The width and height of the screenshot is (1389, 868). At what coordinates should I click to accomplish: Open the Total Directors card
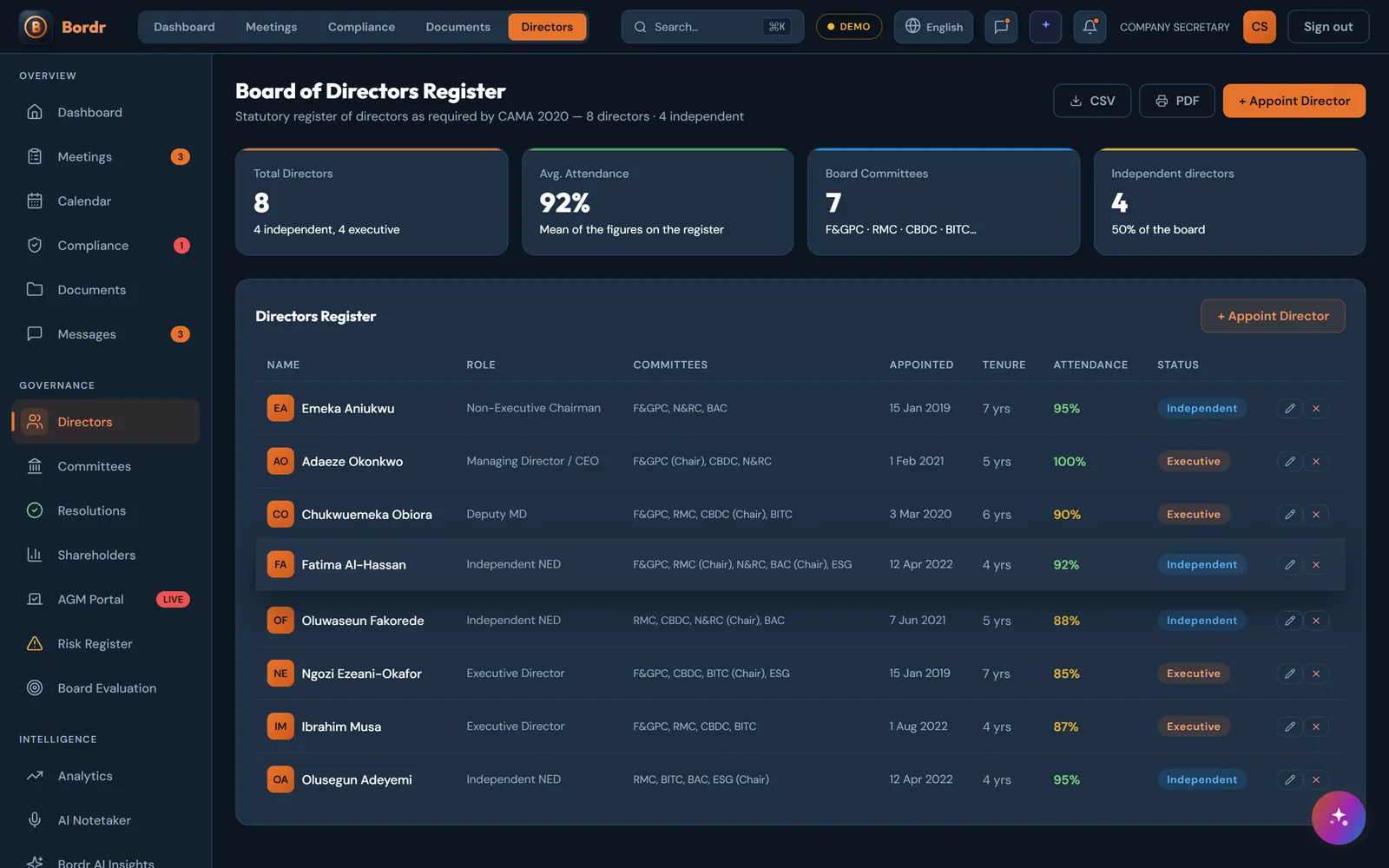372,201
